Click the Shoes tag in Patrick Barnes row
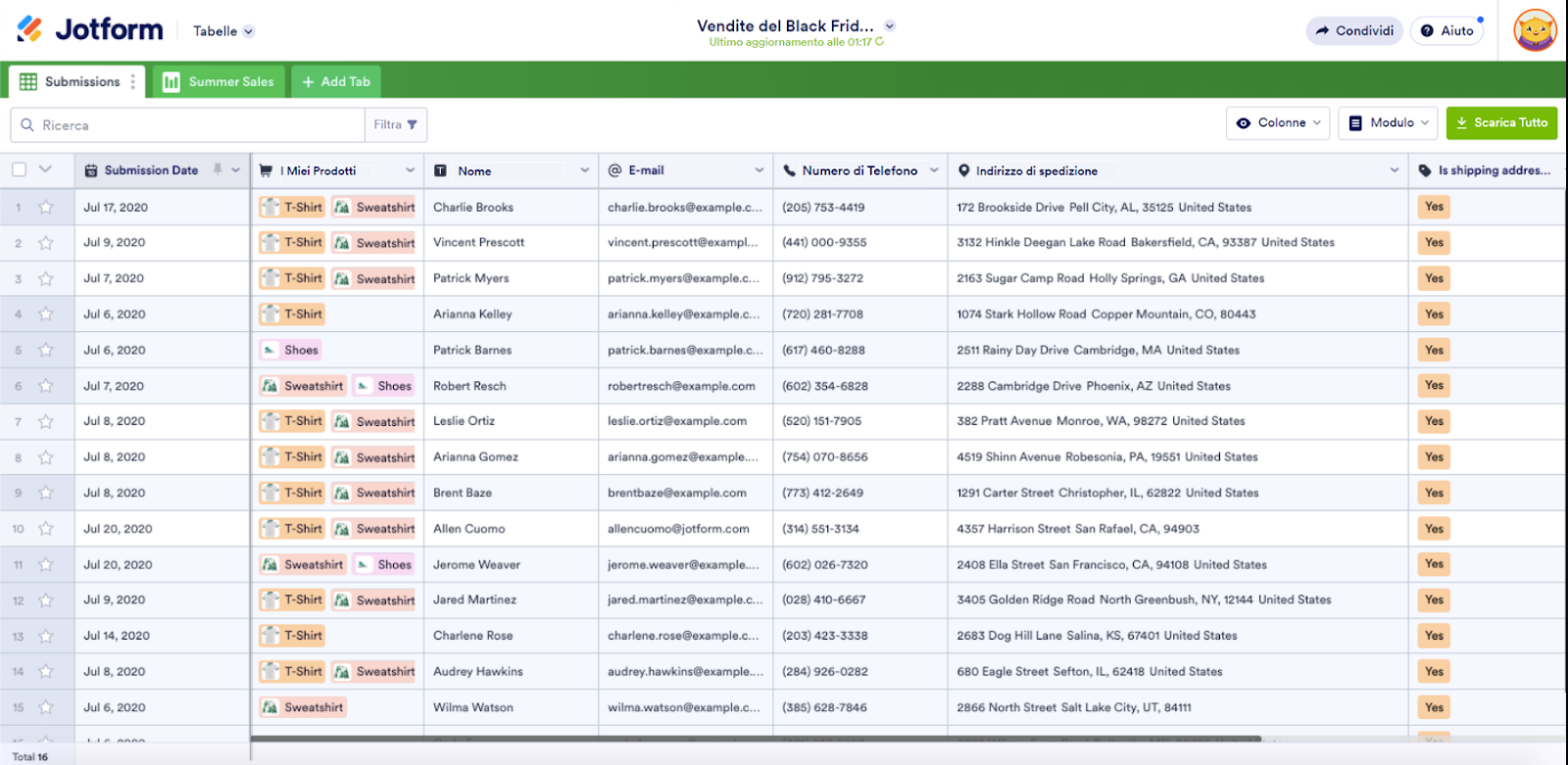Screen dimensions: 1568x765 (291, 351)
